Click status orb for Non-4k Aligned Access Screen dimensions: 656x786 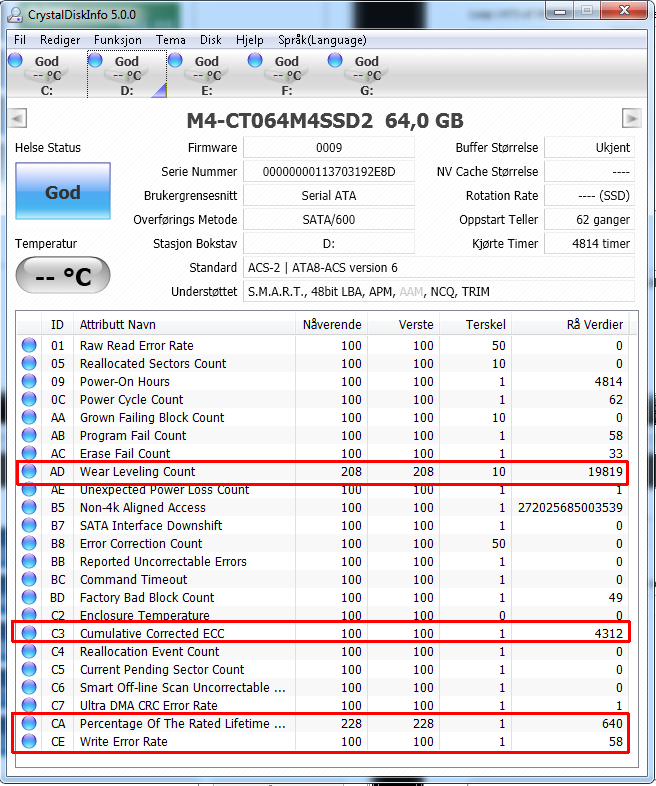click(29, 507)
